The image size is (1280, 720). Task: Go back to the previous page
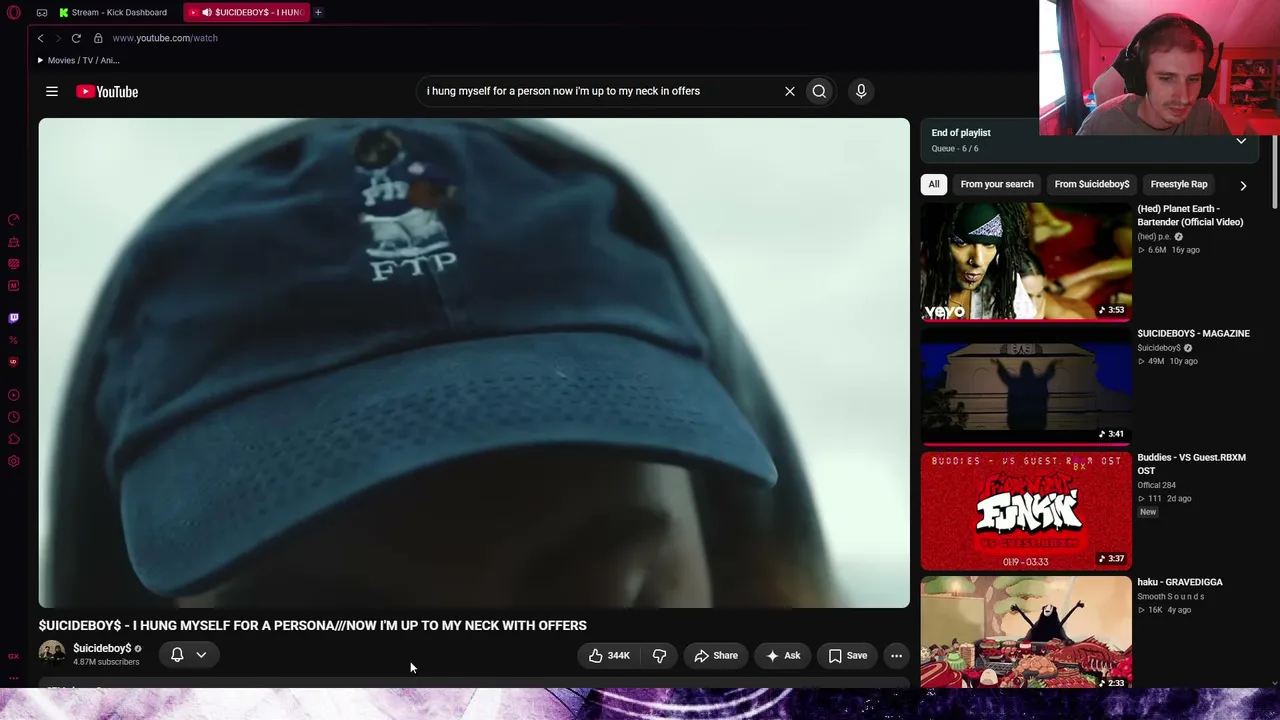coord(41,38)
